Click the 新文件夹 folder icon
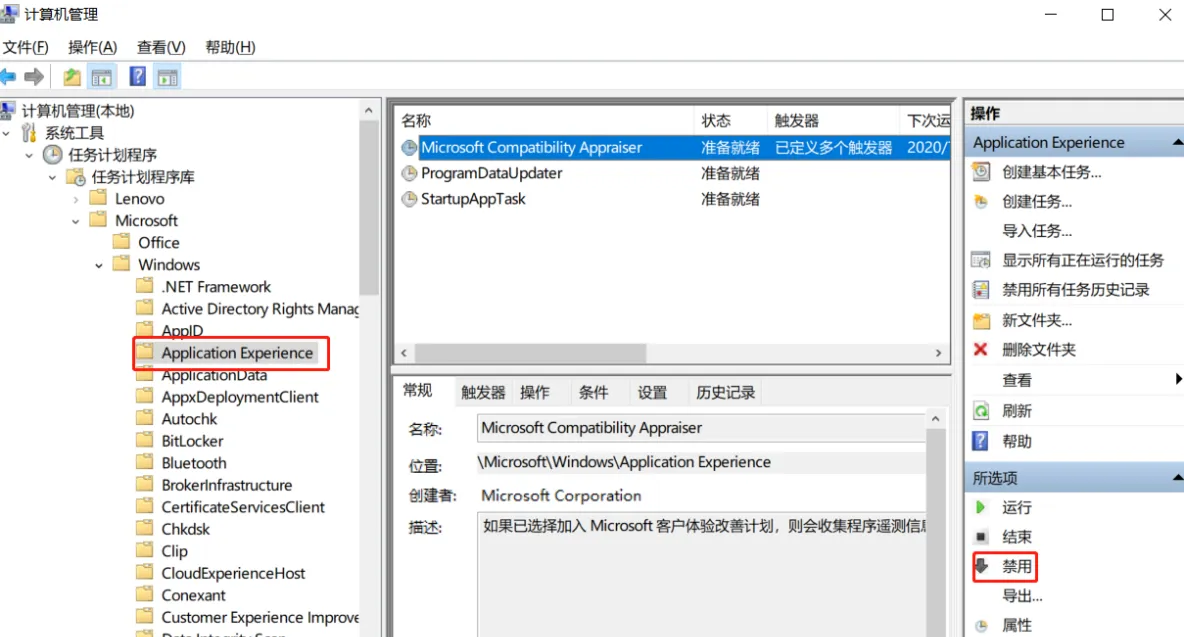This screenshot has height=637, width=1184. point(981,321)
